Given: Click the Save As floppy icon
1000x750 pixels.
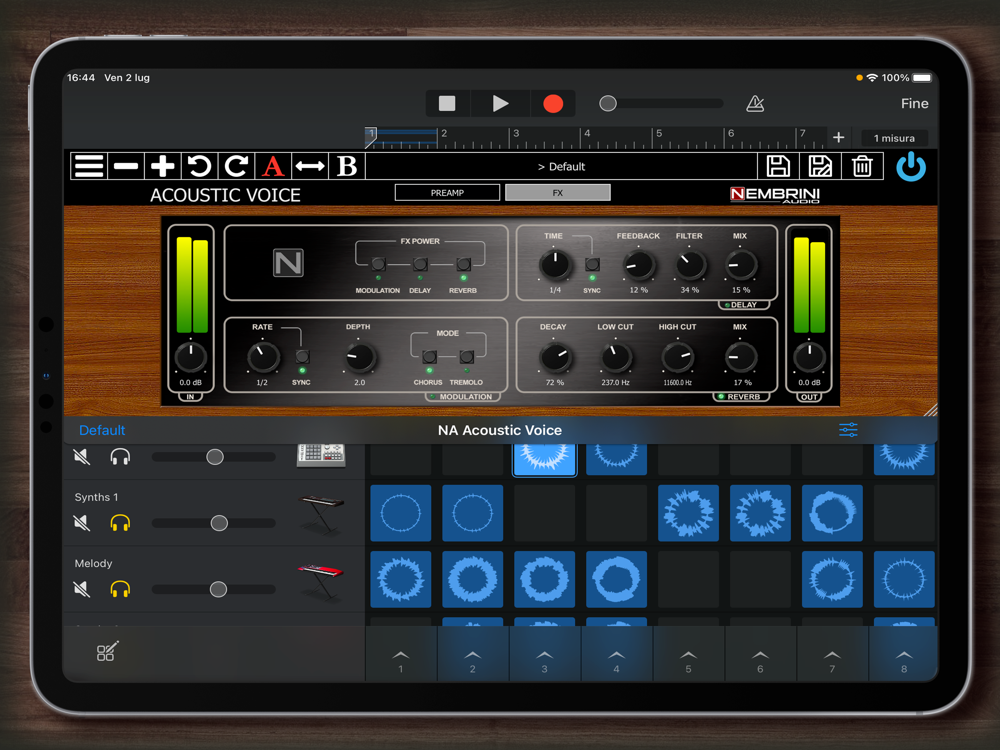Looking at the screenshot, I should pos(820,166).
